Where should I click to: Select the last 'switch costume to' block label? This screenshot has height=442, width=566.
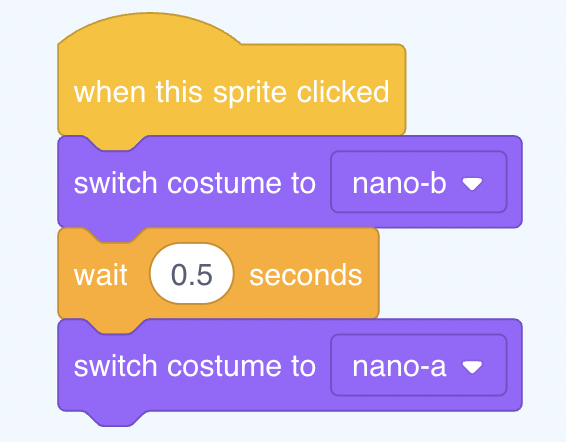(x=195, y=366)
